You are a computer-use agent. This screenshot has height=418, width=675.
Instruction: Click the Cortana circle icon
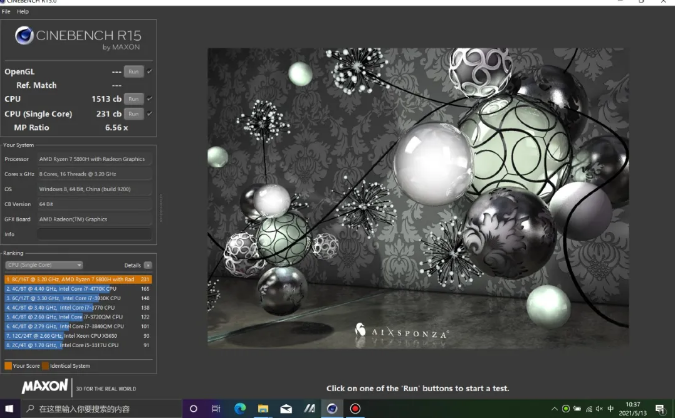coord(194,409)
